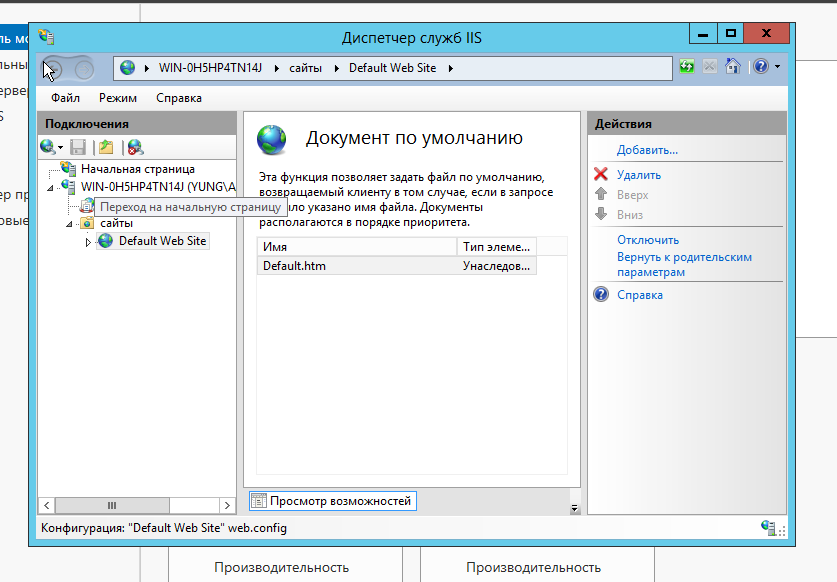Sort by the Имя column header
The height and width of the screenshot is (582, 837).
point(357,247)
